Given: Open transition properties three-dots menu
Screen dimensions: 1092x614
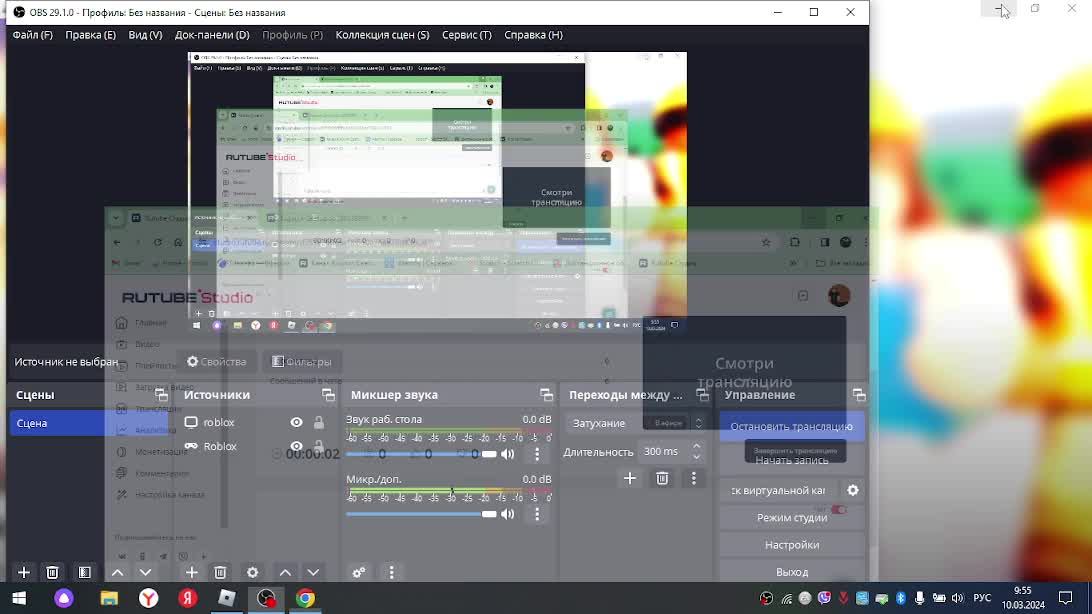Looking at the screenshot, I should 694,478.
